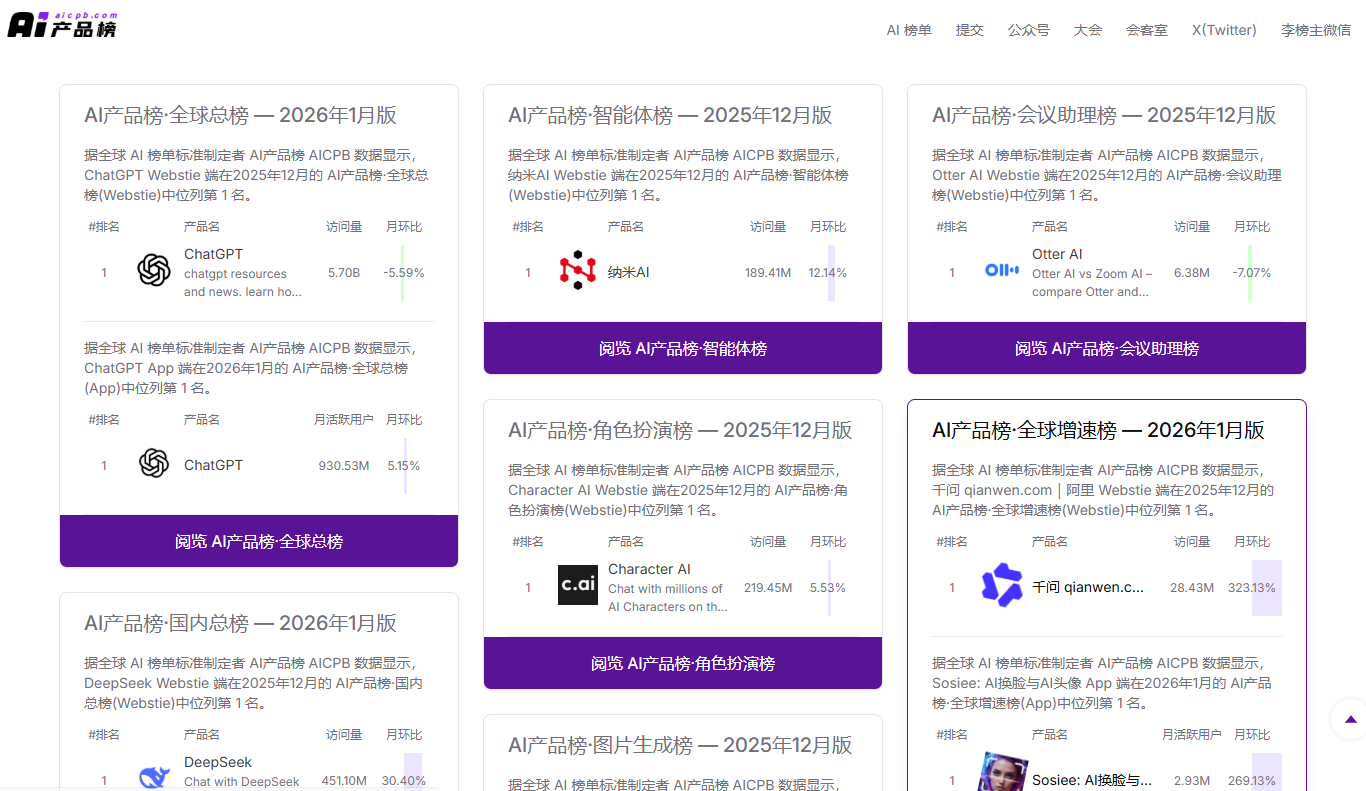Click the 'Chat with millions of AI Characters' description

[x=668, y=598]
